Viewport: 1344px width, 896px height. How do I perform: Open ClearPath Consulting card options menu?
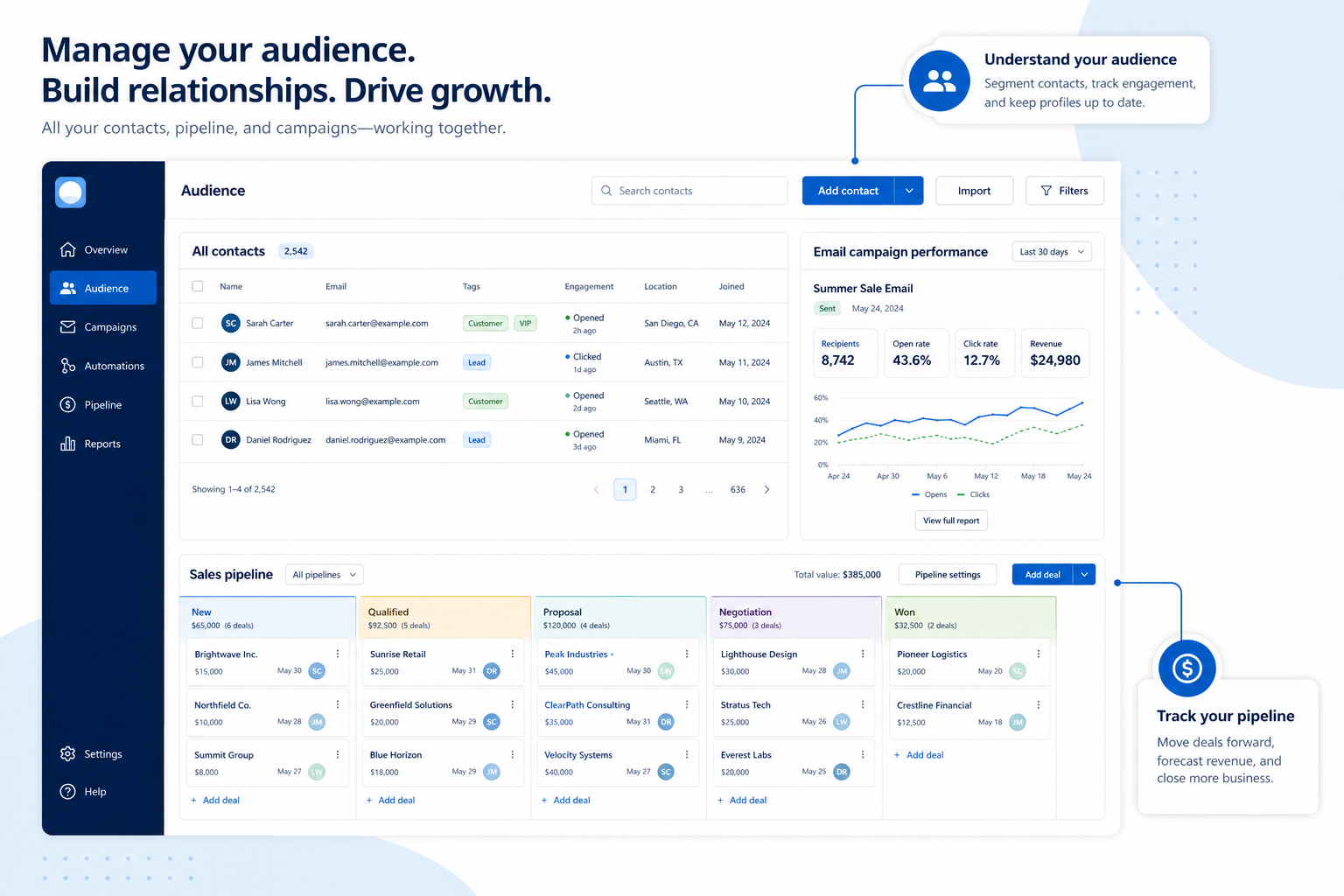point(687,704)
